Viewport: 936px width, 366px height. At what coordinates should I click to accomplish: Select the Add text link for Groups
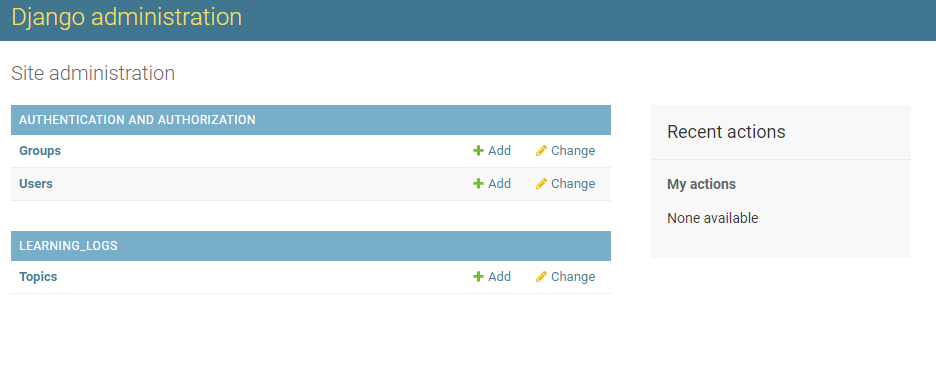pos(500,151)
